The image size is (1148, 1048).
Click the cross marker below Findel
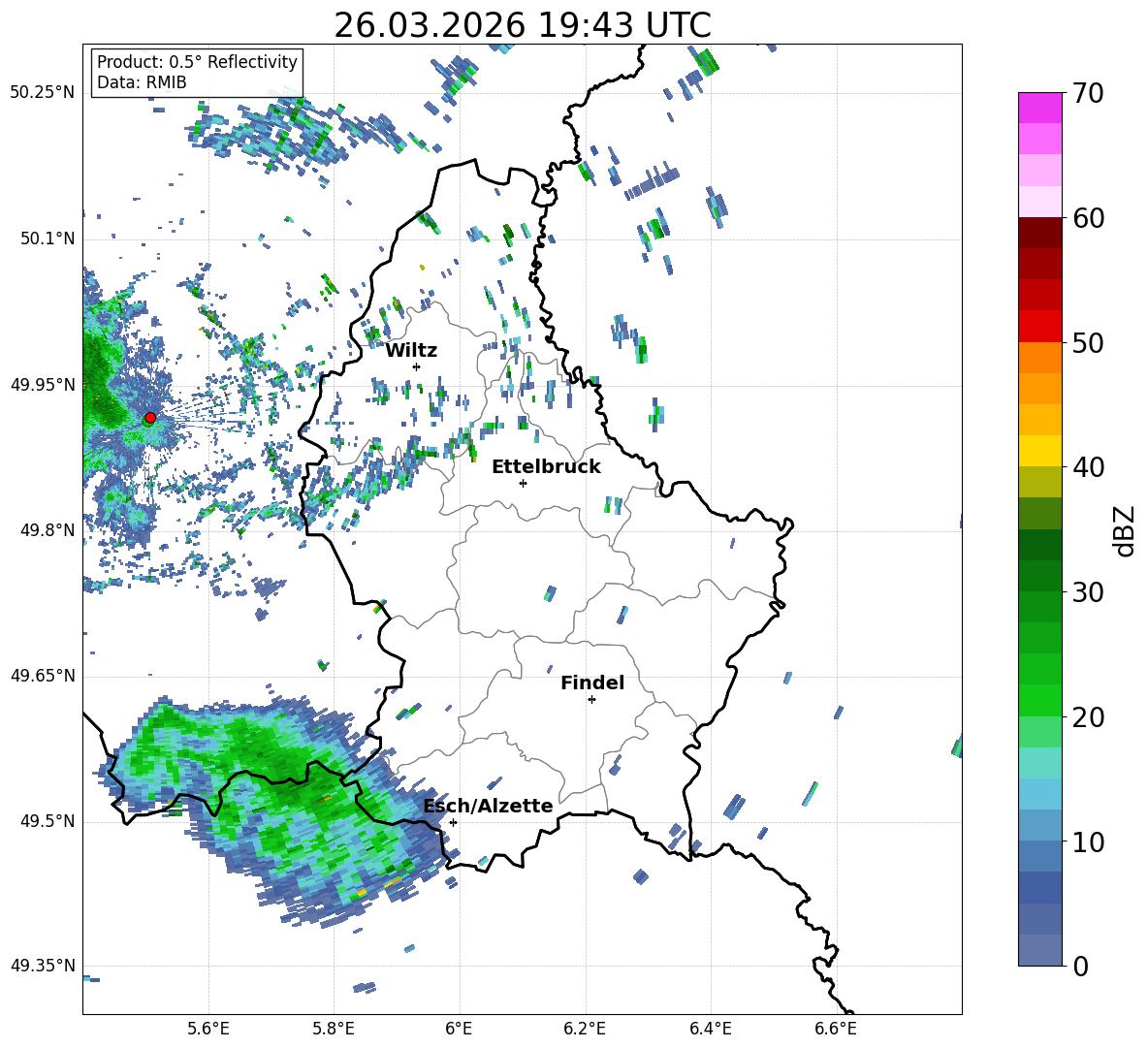point(591,700)
